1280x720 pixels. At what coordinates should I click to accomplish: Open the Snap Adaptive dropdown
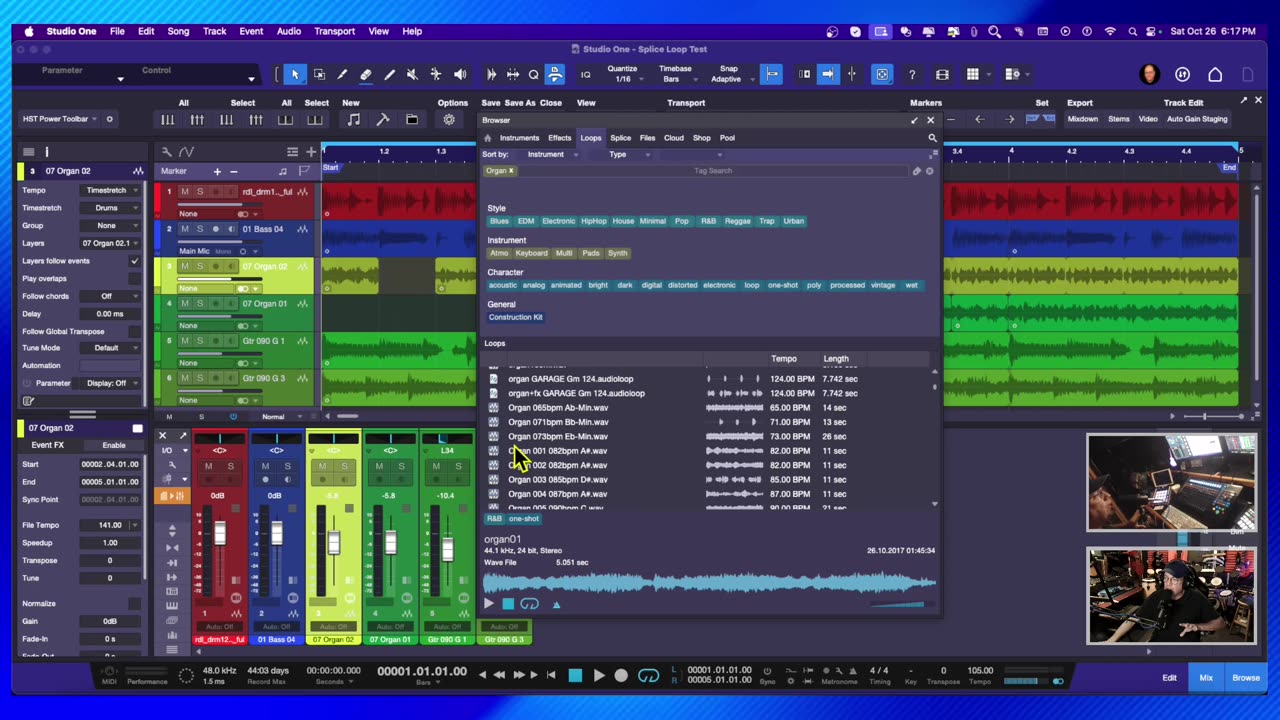click(729, 74)
